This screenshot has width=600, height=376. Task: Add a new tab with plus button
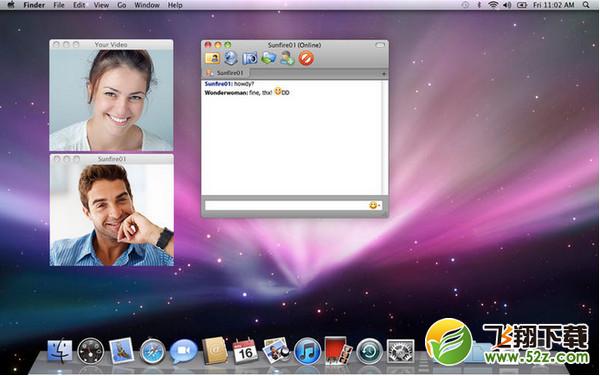(x=383, y=73)
